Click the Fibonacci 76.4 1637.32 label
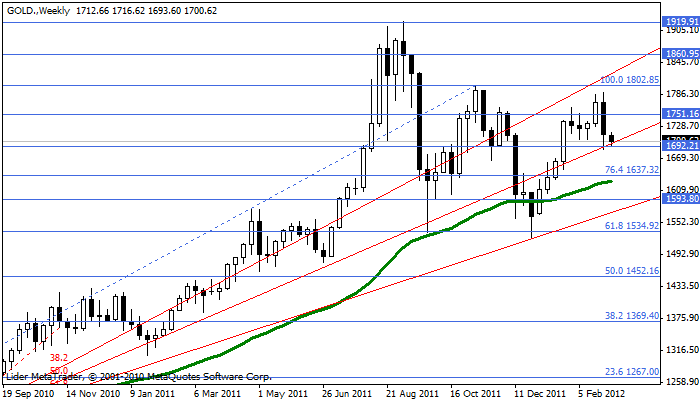The width and height of the screenshot is (700, 402). tap(631, 170)
